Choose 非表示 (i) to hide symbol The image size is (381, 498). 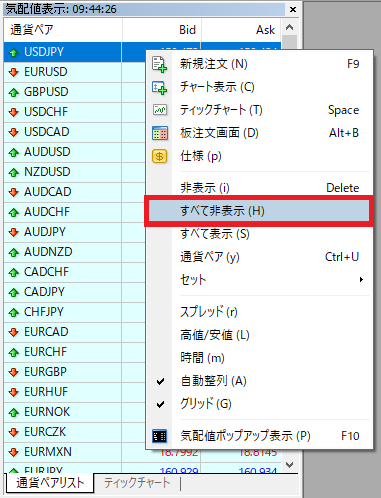click(259, 188)
